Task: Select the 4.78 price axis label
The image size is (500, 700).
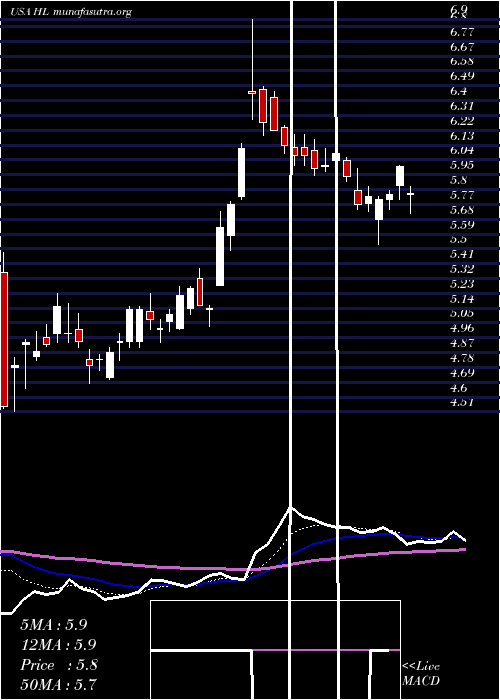Action: click(x=462, y=358)
